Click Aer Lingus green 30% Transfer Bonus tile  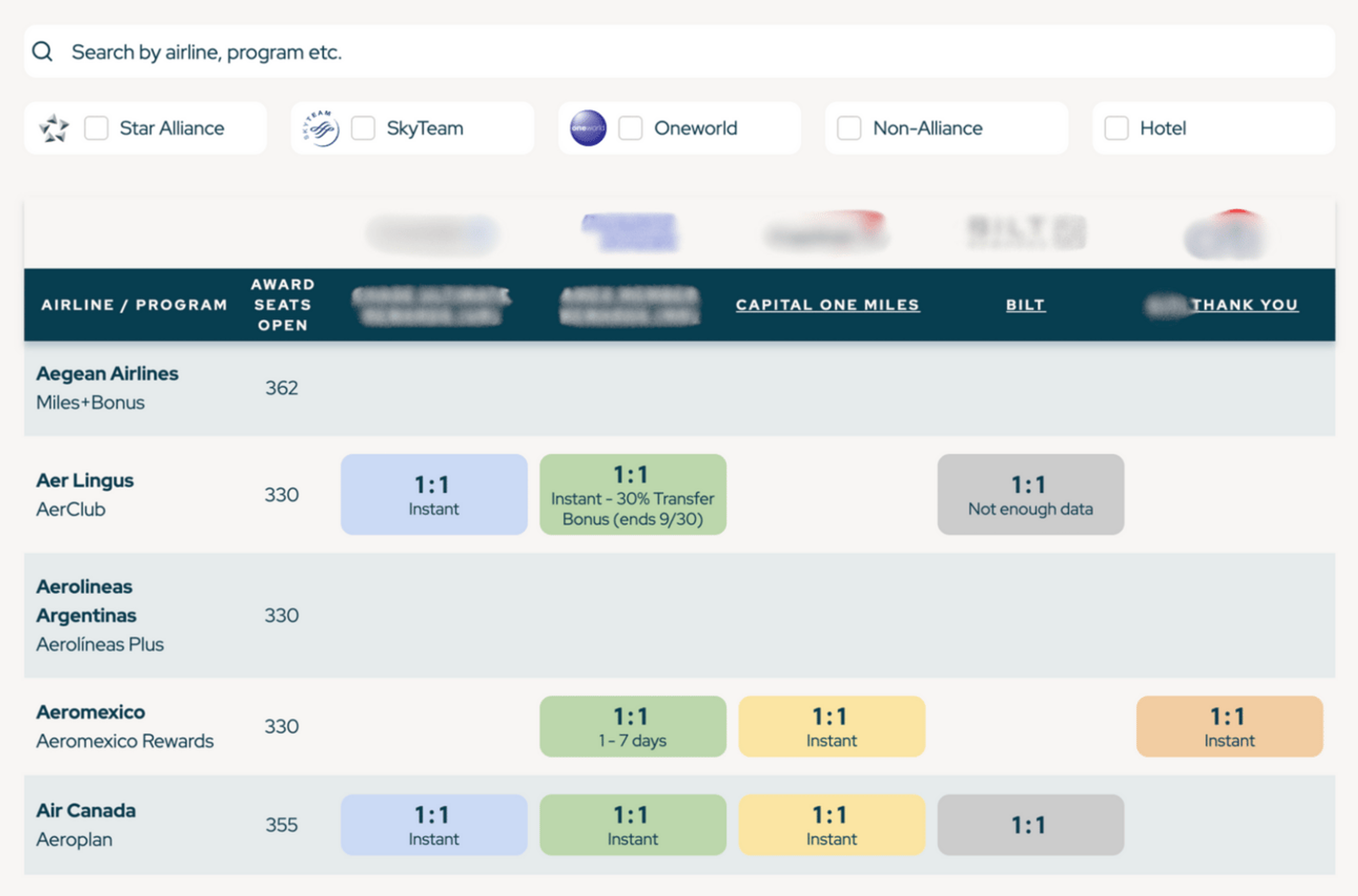633,494
